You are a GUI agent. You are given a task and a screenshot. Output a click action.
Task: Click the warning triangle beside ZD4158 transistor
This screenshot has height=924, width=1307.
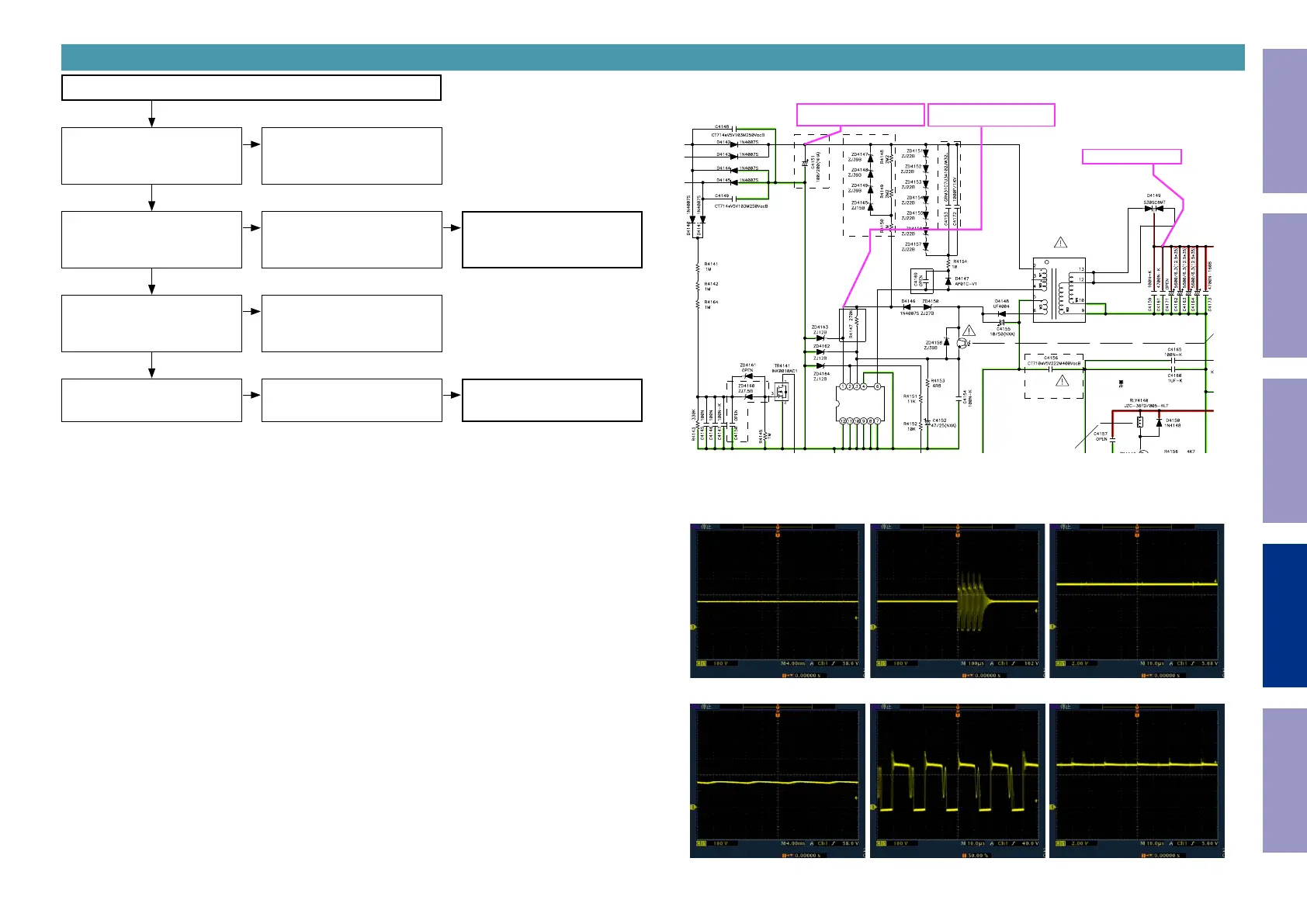click(969, 330)
